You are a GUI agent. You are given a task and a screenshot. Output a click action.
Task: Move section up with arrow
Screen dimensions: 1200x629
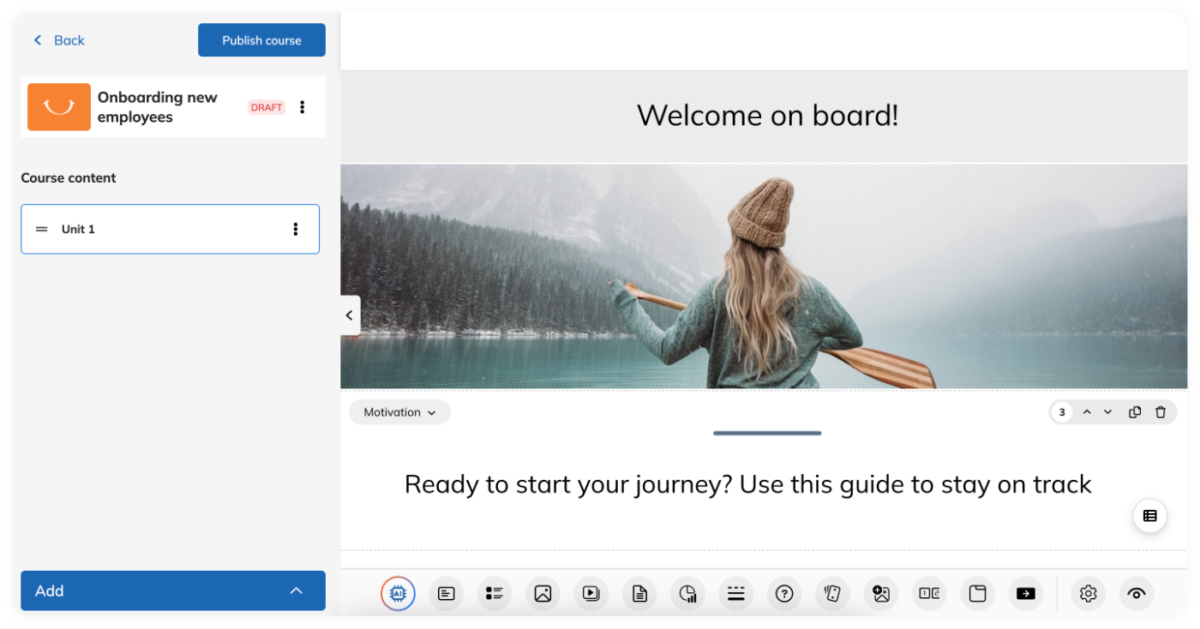[x=1086, y=412]
